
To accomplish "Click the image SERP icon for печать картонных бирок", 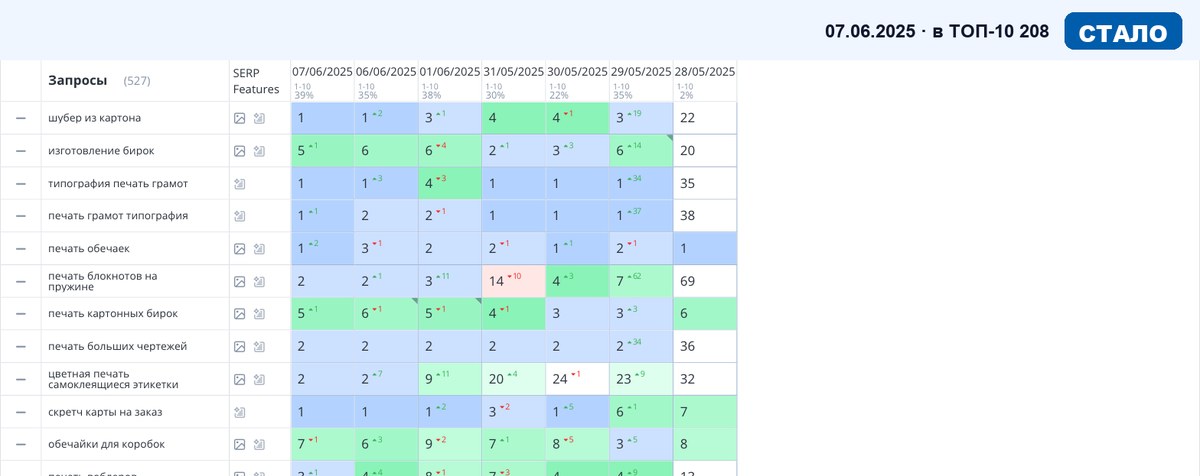I will click(x=240, y=314).
